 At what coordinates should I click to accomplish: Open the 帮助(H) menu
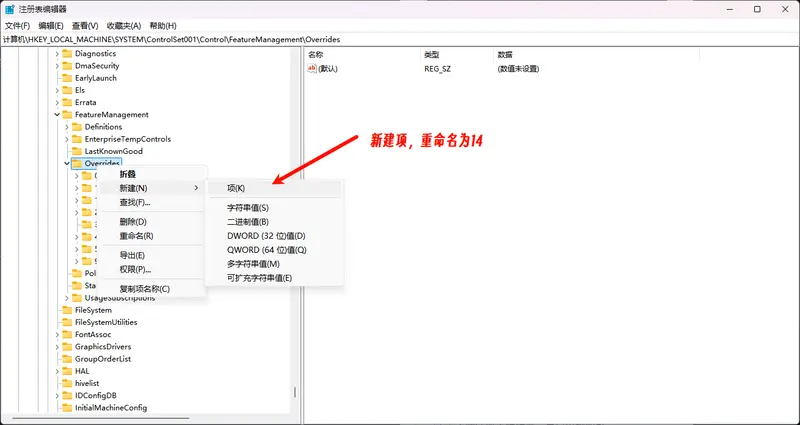pos(163,26)
